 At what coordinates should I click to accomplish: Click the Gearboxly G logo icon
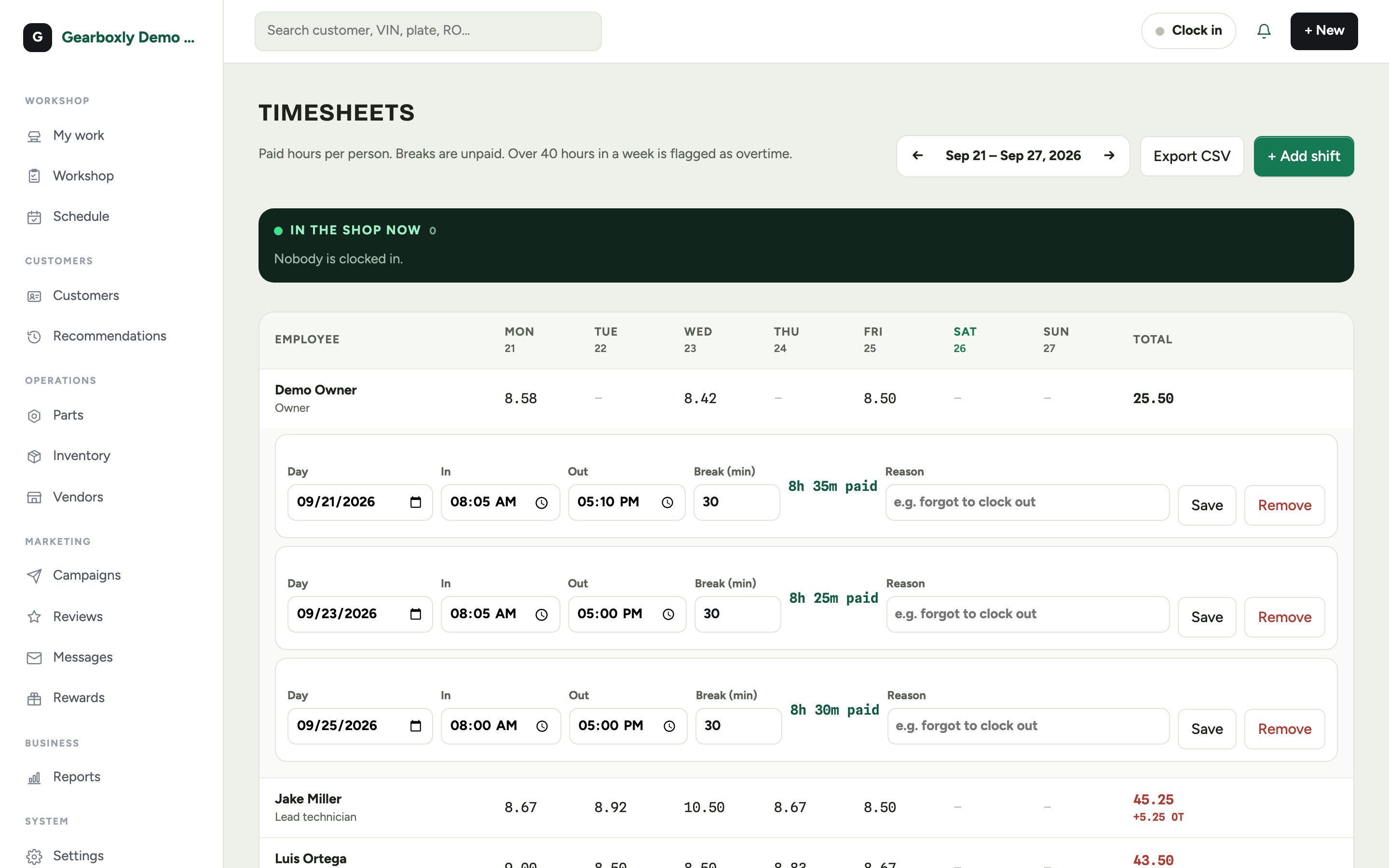tap(37, 37)
